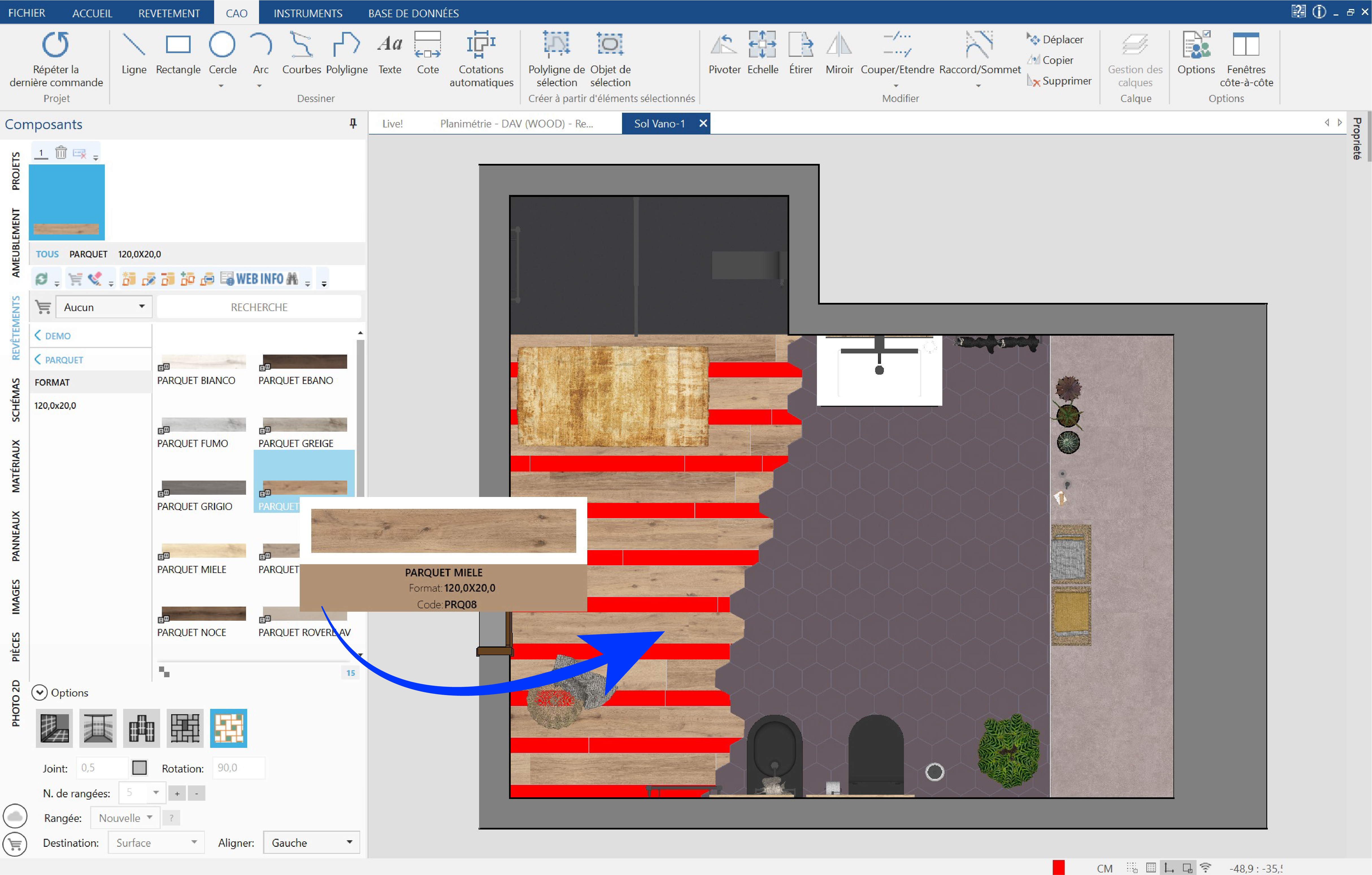Collapse the Options section chevron
Viewport: 1372px width, 875px height.
click(40, 692)
